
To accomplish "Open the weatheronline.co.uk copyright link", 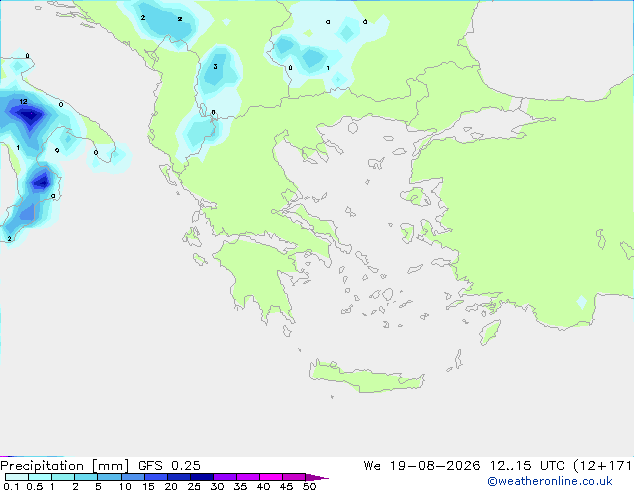I will pyautogui.click(x=549, y=481).
